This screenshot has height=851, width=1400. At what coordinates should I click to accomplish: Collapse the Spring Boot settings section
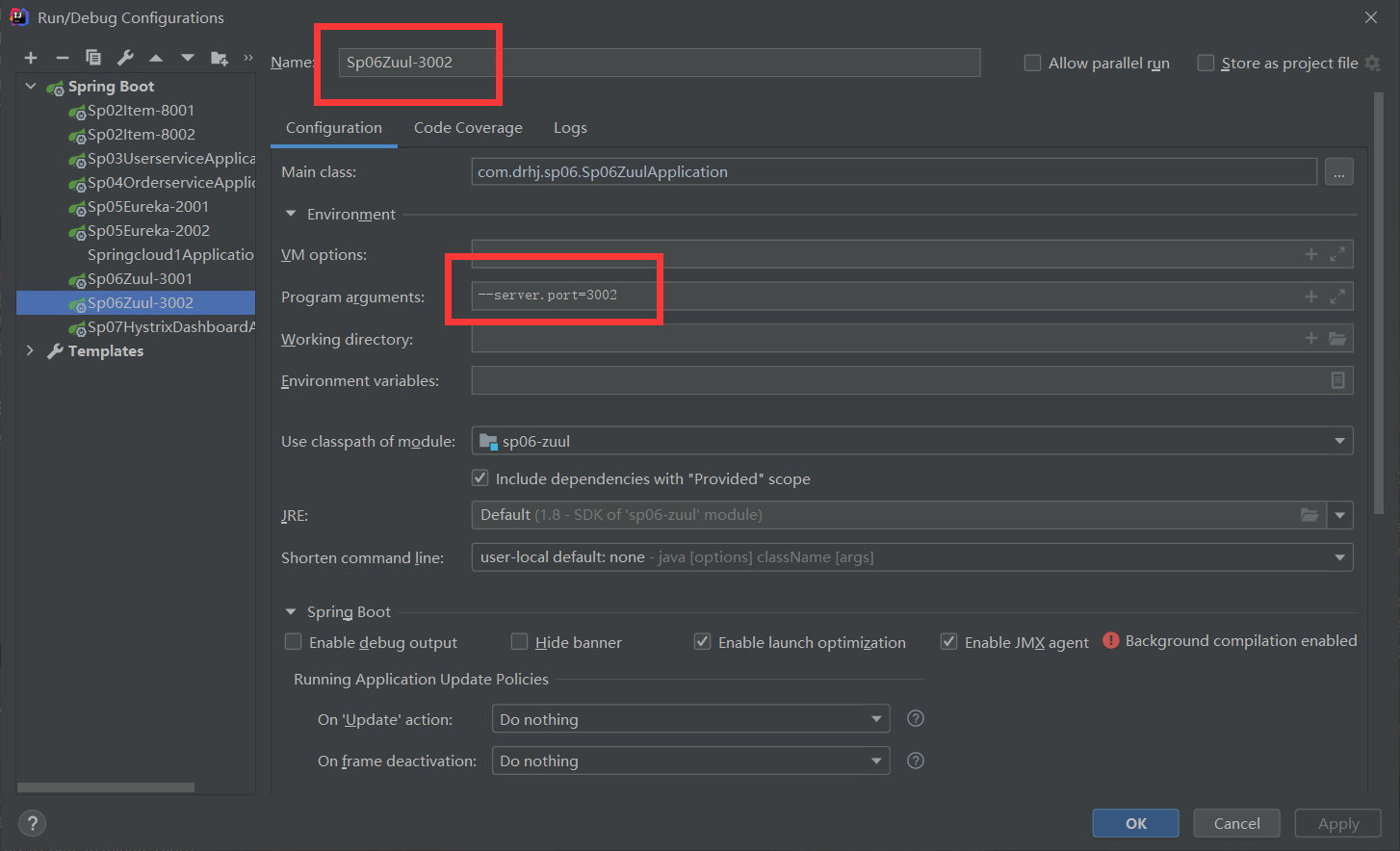(291, 611)
